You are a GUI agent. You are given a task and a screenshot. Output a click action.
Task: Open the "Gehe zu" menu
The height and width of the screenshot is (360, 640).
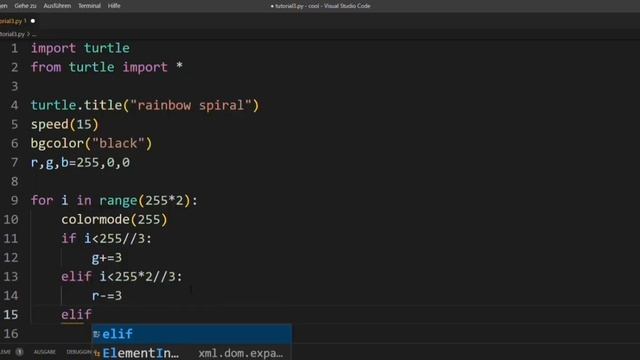point(25,6)
